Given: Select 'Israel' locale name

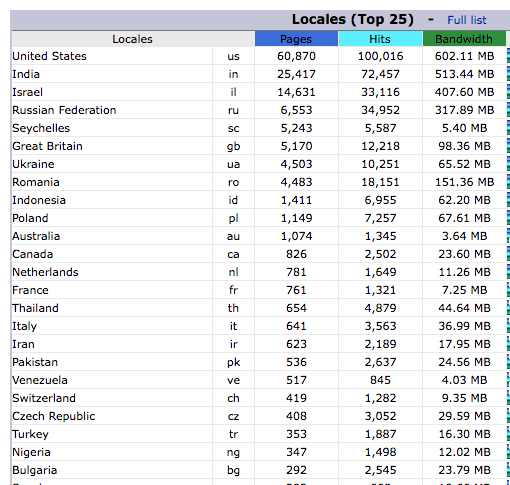Looking at the screenshot, I should point(27,92).
